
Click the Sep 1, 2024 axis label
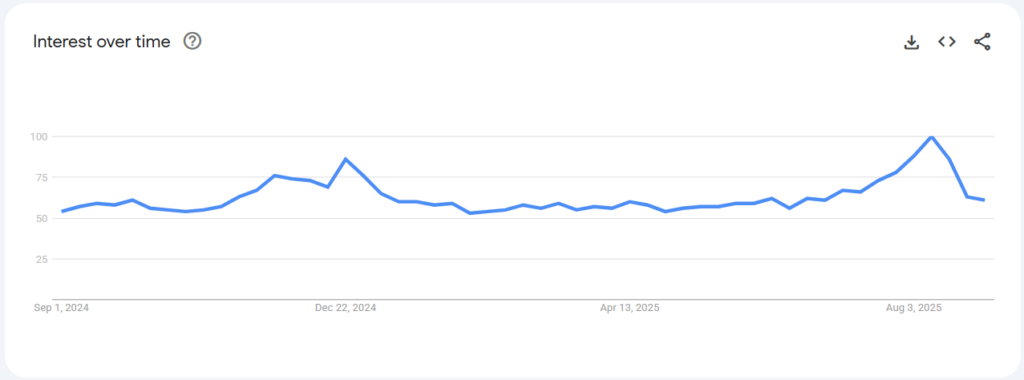61,308
